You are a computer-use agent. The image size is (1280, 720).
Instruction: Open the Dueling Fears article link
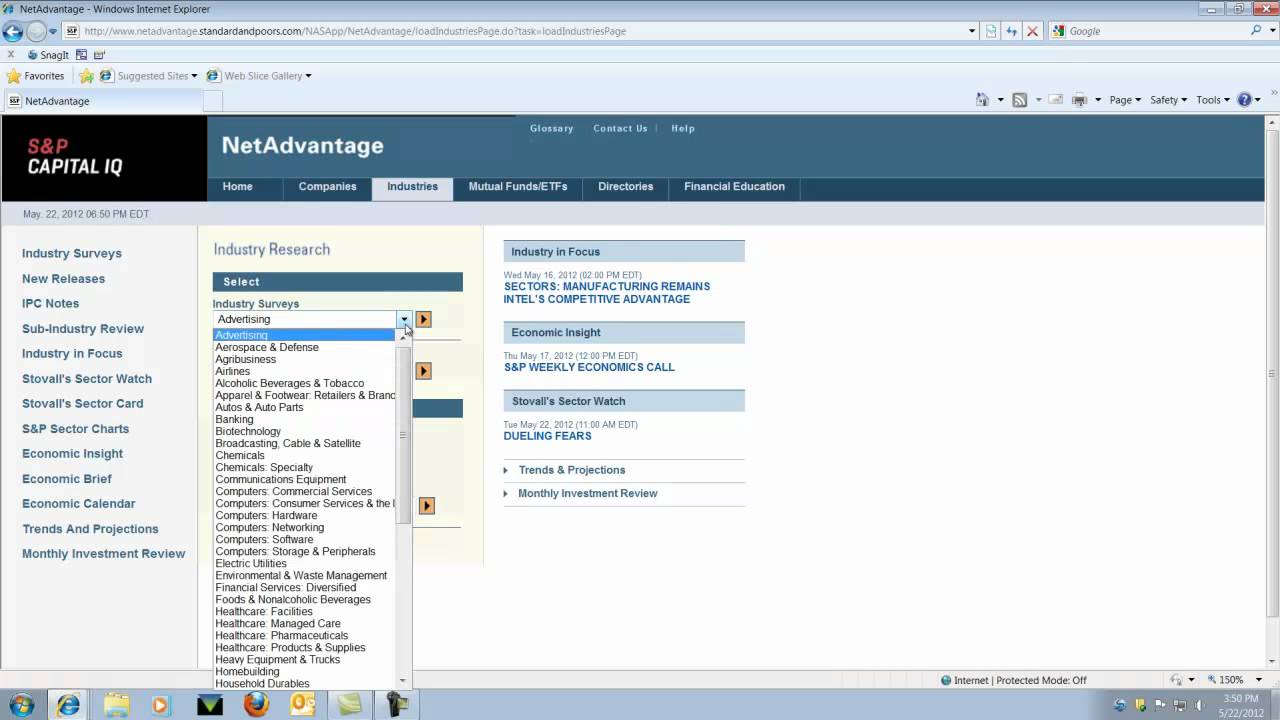(x=547, y=436)
